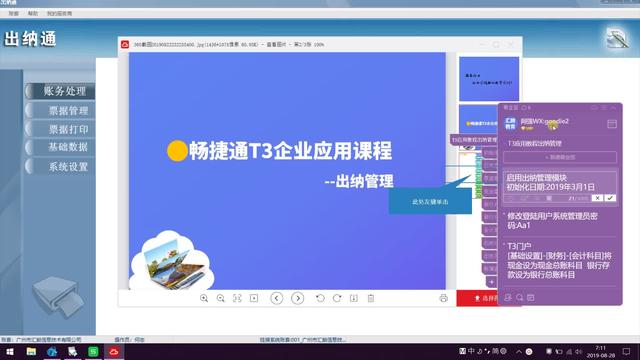Cancel note edit with X button

(597, 198)
